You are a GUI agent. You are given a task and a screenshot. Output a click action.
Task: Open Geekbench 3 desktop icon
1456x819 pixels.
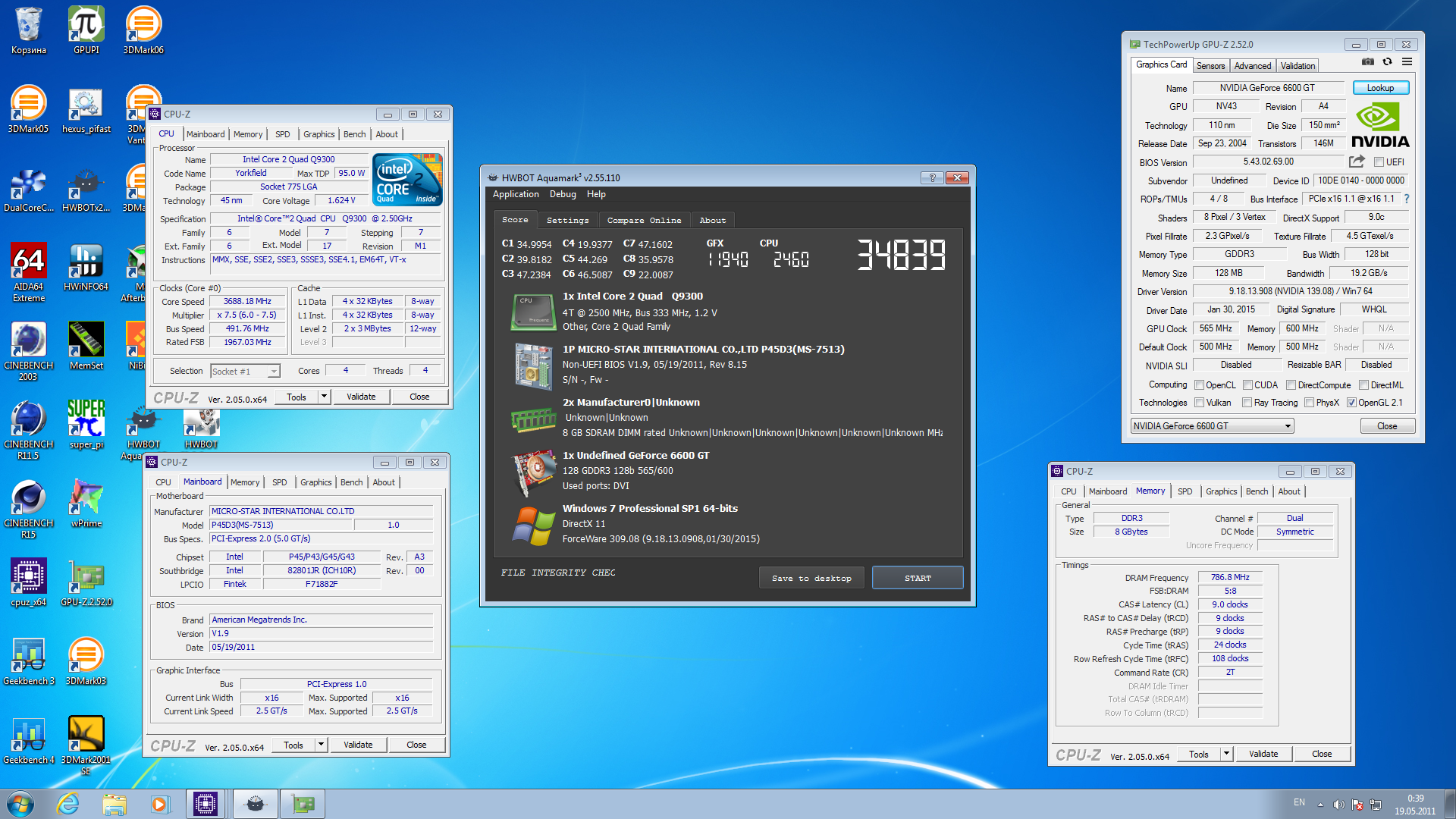coord(28,661)
